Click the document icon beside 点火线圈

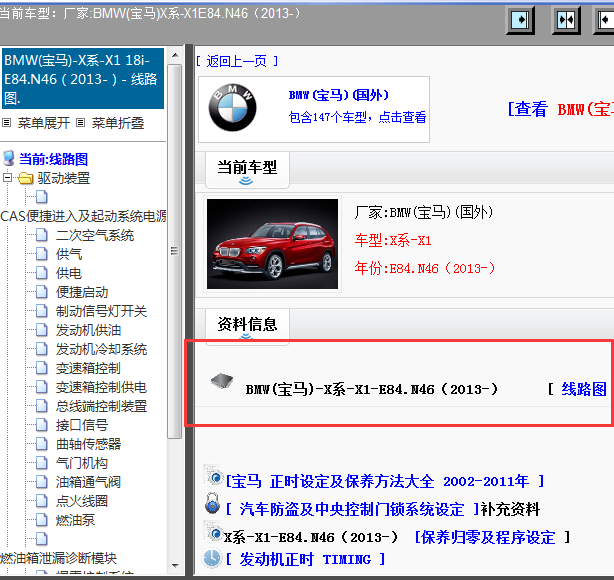42,501
